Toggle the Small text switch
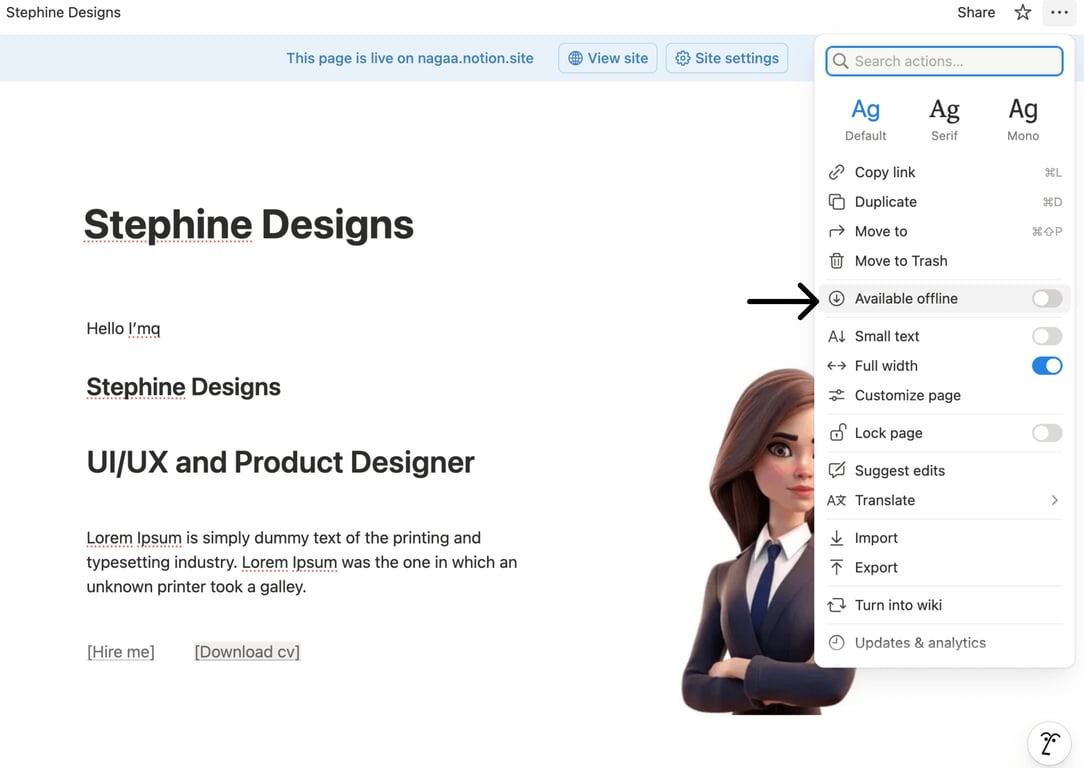Viewport: 1084px width, 768px height. 1047,336
